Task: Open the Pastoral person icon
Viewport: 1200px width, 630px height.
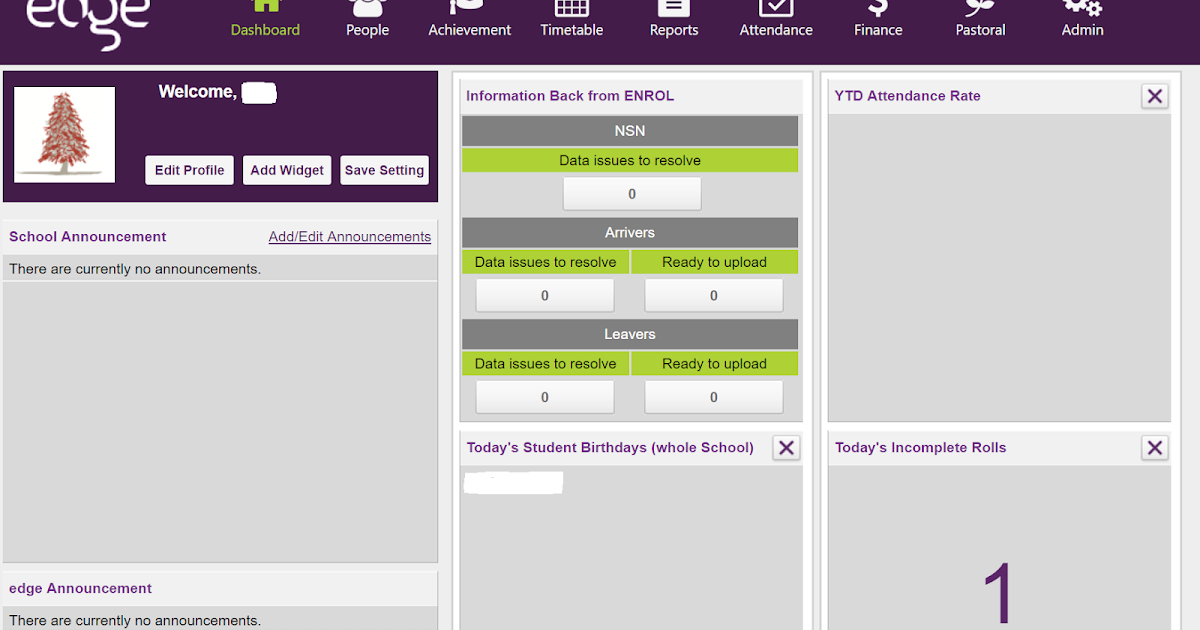Action: [x=980, y=7]
